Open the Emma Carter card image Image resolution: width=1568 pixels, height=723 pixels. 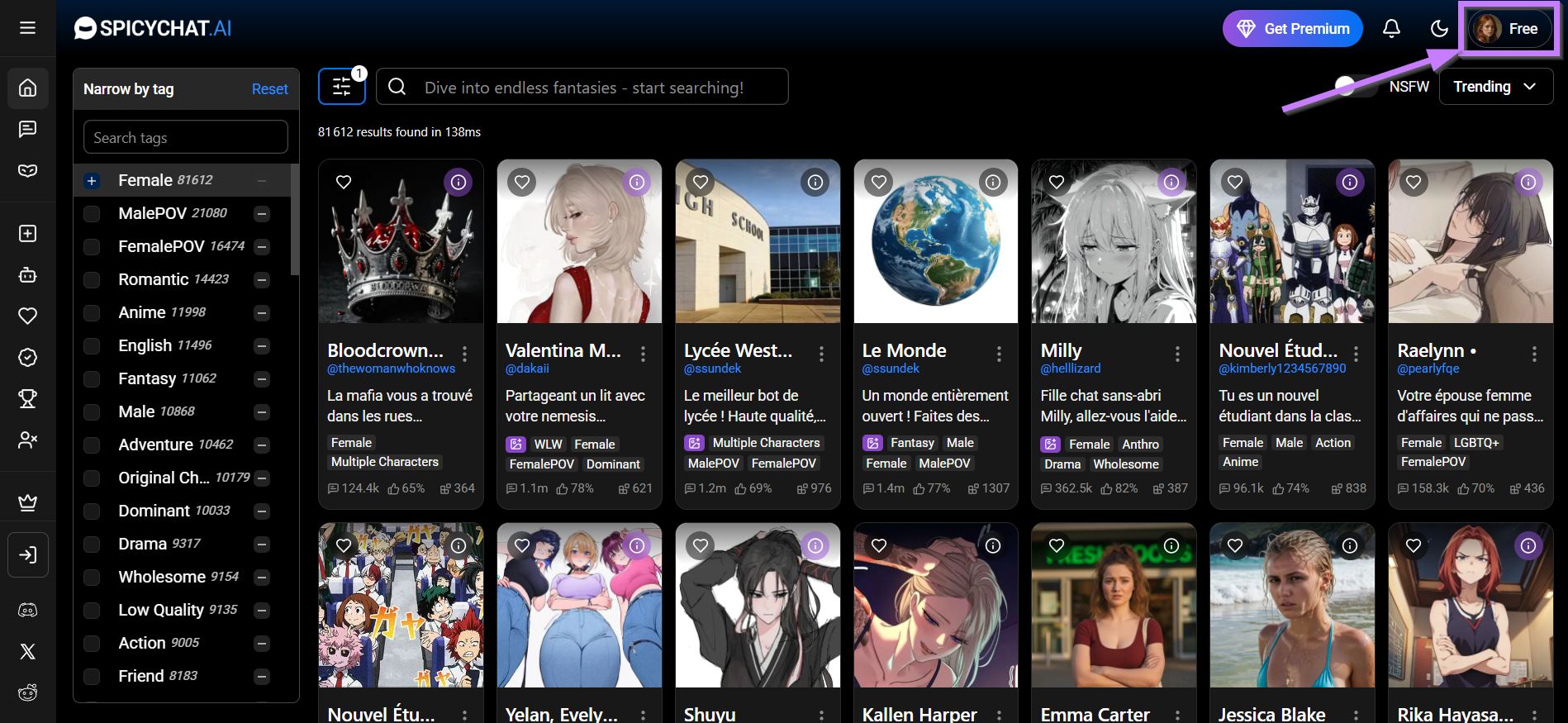1114,605
